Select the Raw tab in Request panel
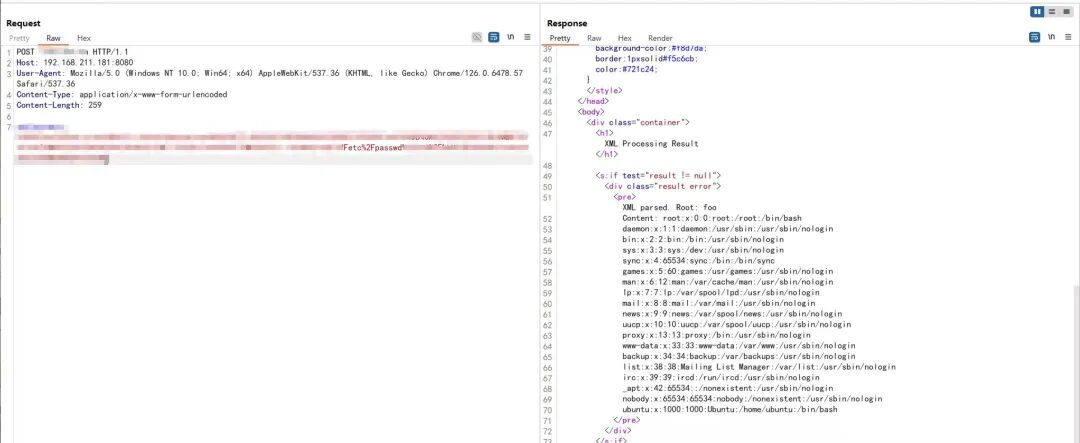The image size is (1080, 443). click(53, 38)
